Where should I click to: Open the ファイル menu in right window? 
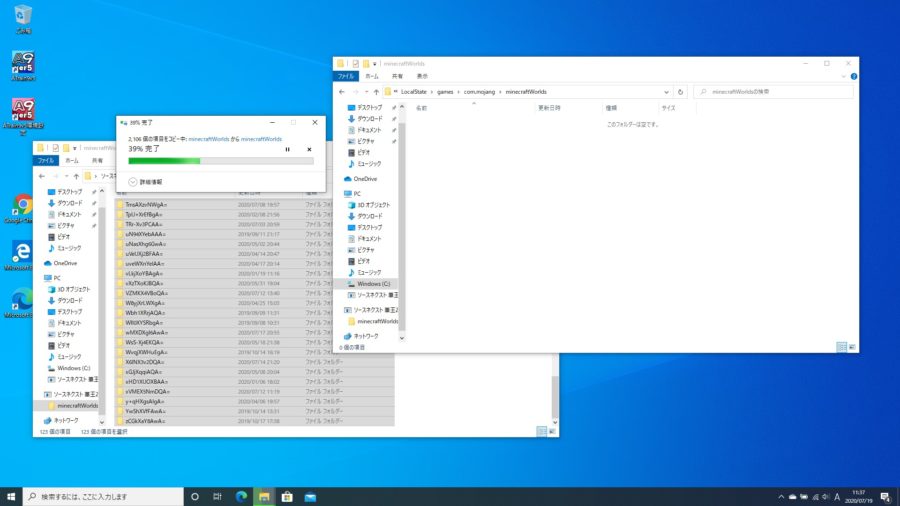[346, 76]
